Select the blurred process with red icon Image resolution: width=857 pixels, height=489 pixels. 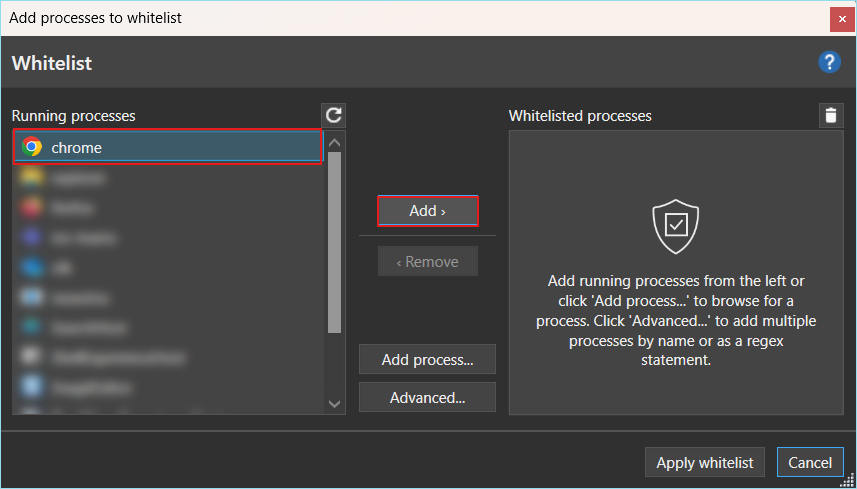tap(168, 208)
